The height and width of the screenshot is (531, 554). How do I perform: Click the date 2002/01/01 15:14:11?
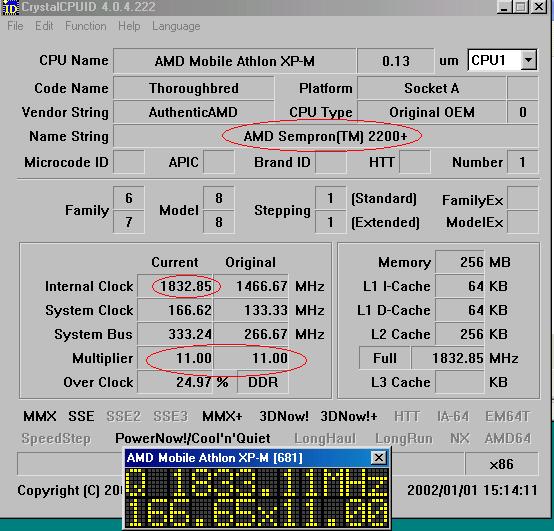pyautogui.click(x=472, y=490)
